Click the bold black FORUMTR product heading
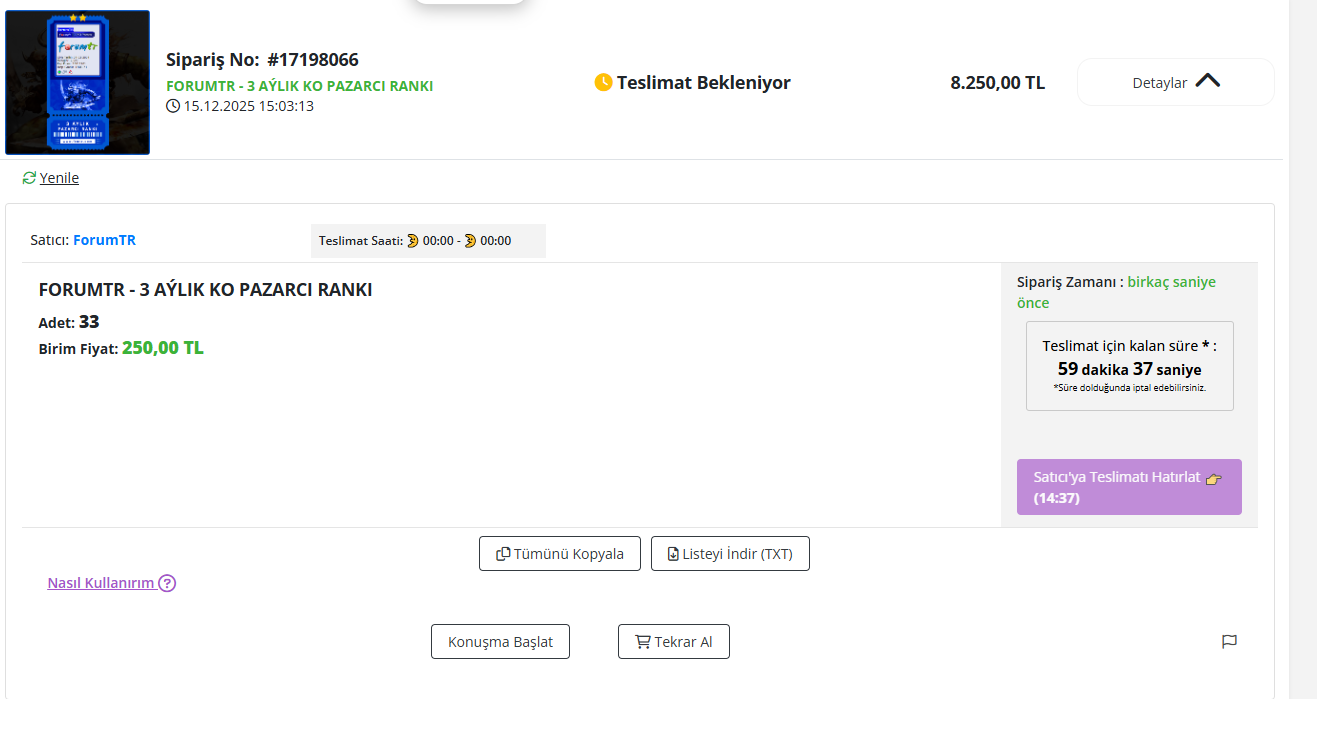The image size is (1324, 748). [206, 290]
